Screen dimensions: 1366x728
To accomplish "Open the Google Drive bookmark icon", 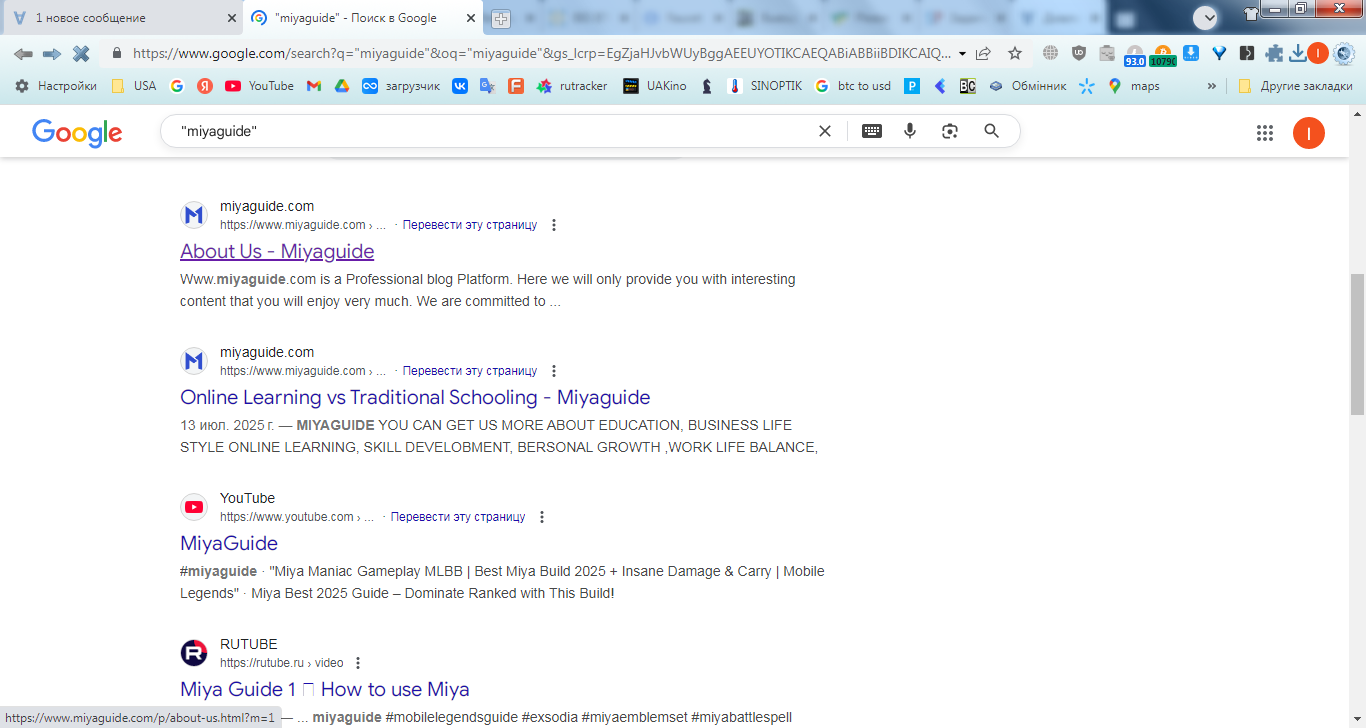I will 342,86.
